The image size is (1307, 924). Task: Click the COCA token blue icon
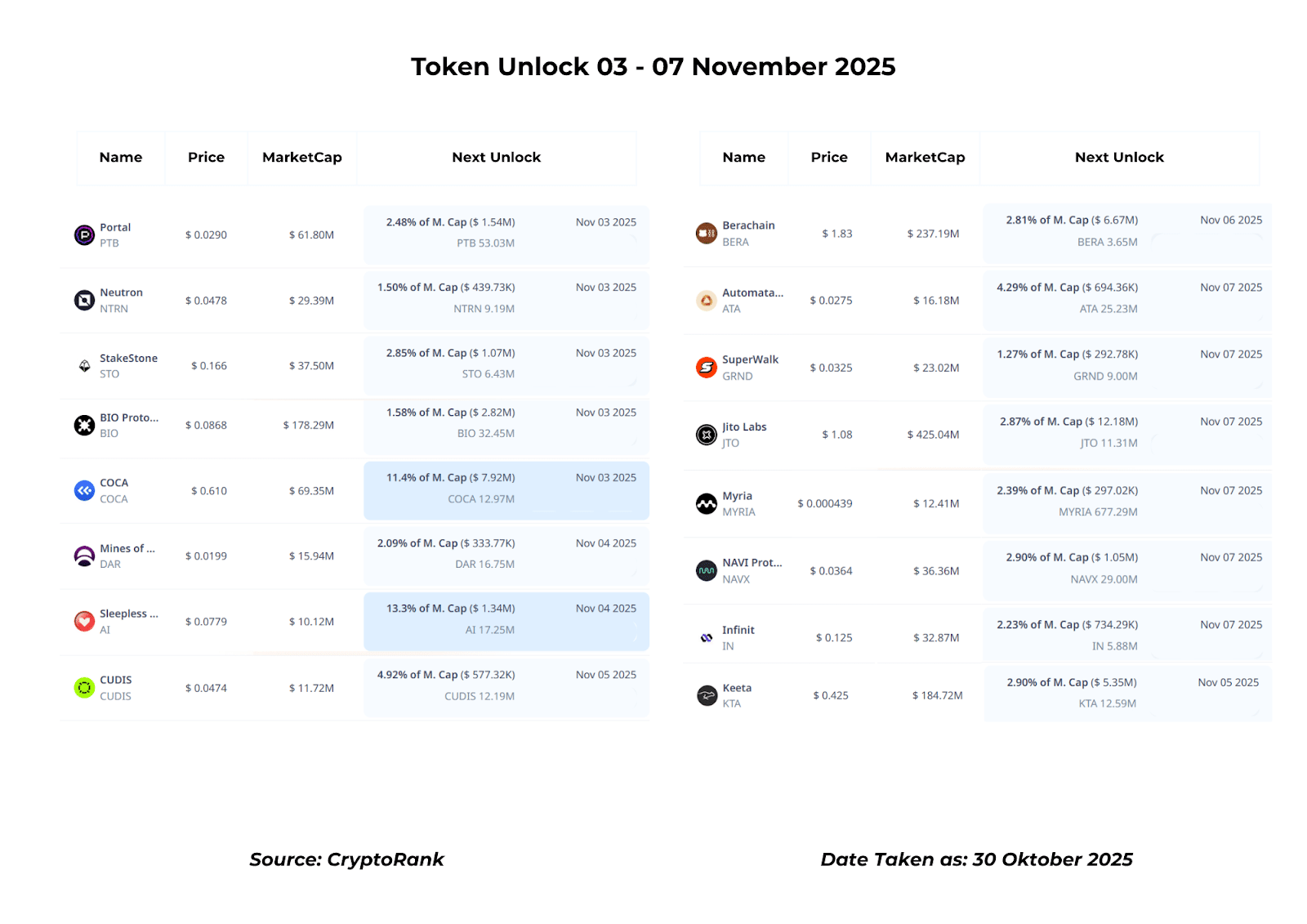84,490
